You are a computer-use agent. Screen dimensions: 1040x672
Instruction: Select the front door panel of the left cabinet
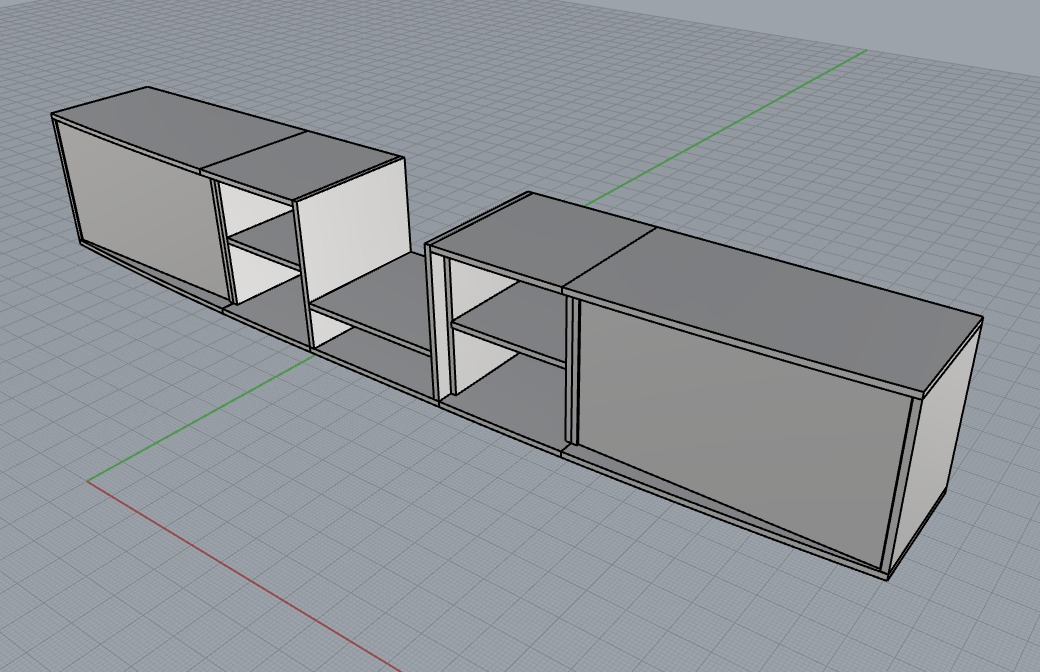coord(143,211)
